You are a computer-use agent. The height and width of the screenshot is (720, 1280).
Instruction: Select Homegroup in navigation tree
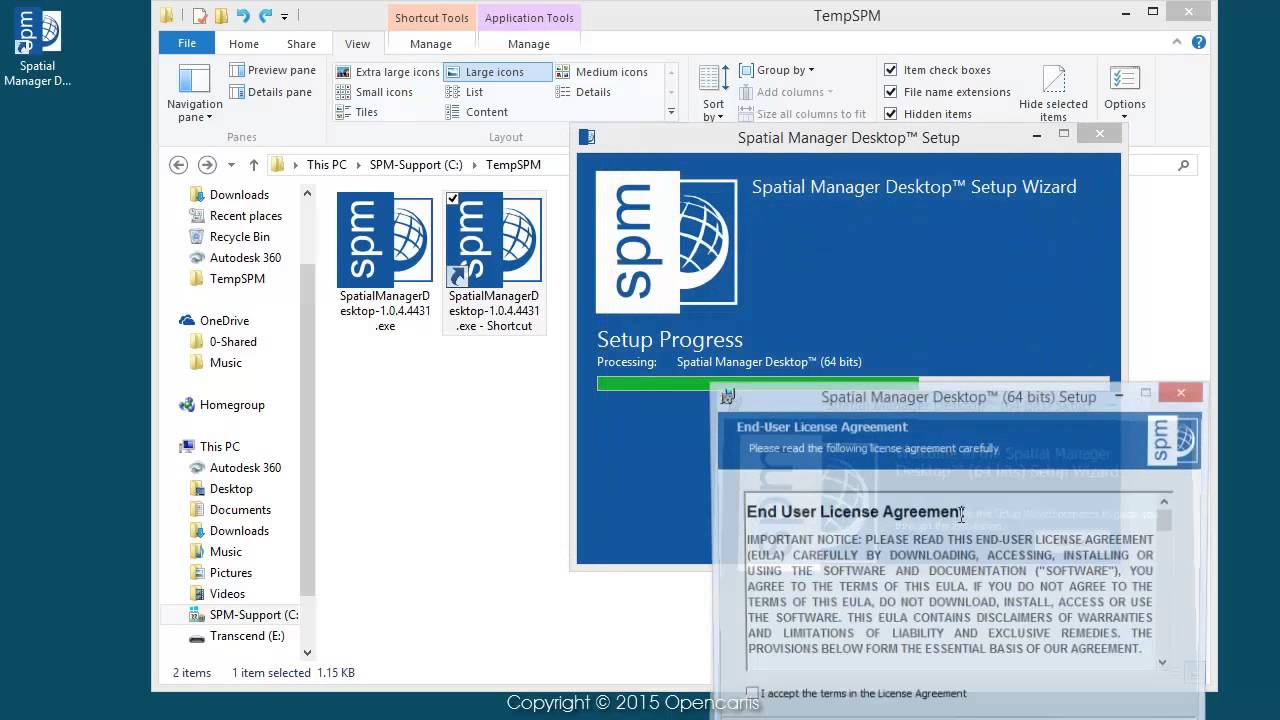coord(232,405)
